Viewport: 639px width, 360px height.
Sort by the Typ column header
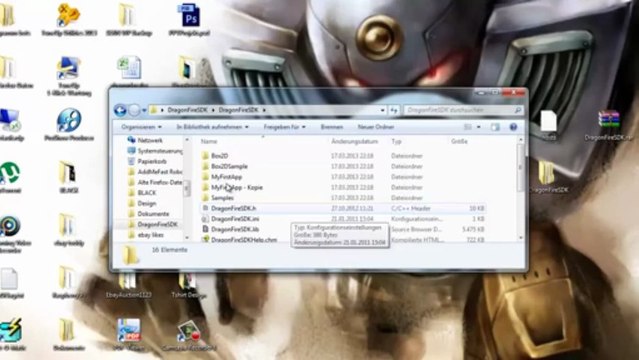[x=396, y=141]
